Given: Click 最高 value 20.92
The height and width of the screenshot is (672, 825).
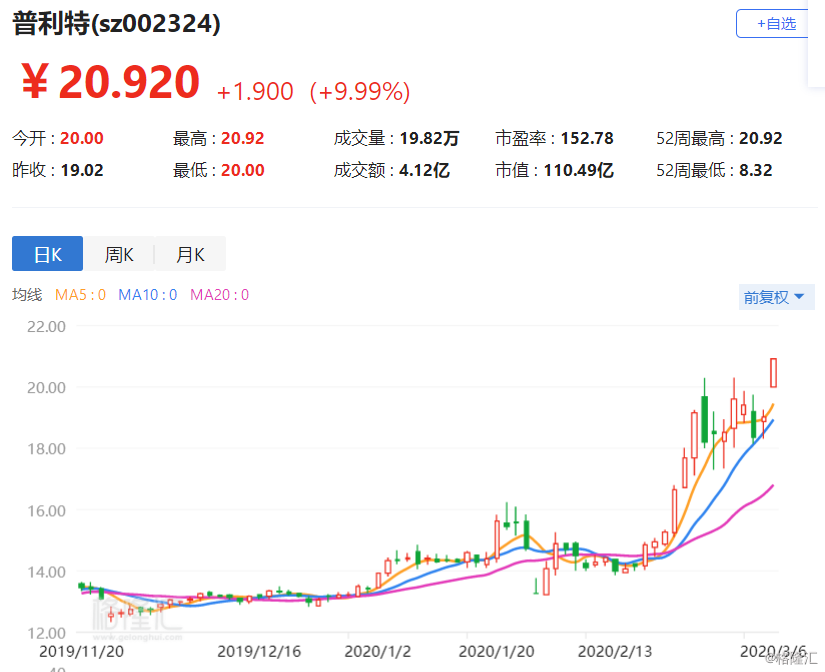Looking at the screenshot, I should 243,138.
